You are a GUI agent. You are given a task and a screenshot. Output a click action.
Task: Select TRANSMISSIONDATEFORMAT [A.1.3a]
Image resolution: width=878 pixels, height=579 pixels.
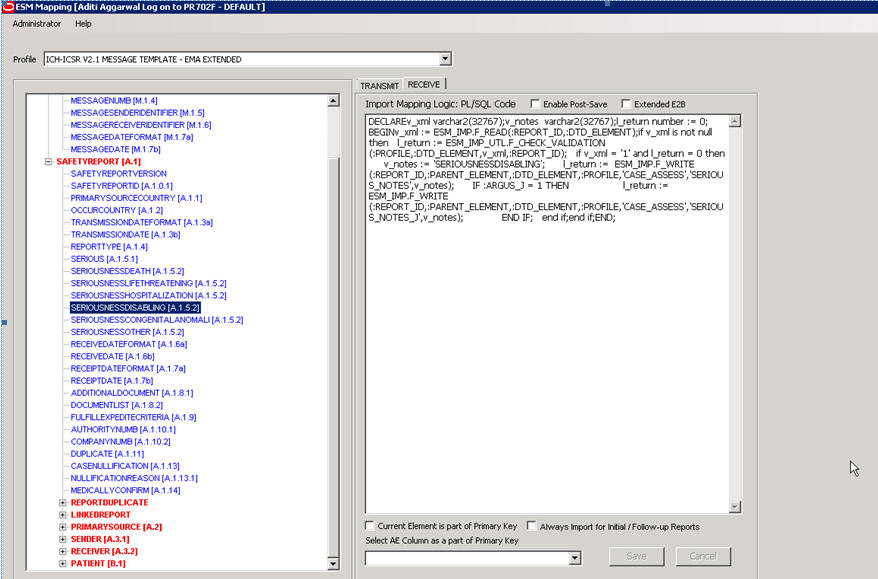point(142,222)
